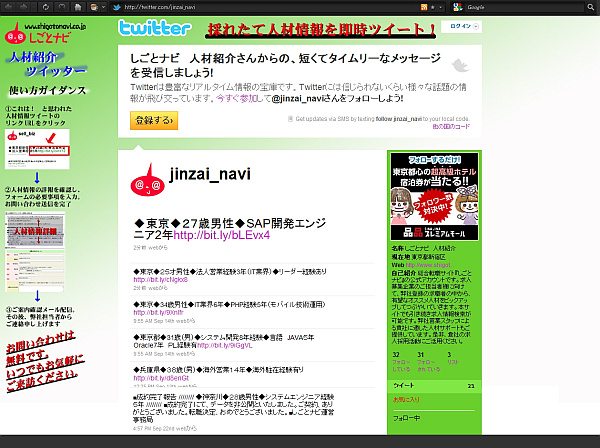Click the 今すぐ参加 join now link
The height and width of the screenshot is (448, 600).
coord(236,98)
